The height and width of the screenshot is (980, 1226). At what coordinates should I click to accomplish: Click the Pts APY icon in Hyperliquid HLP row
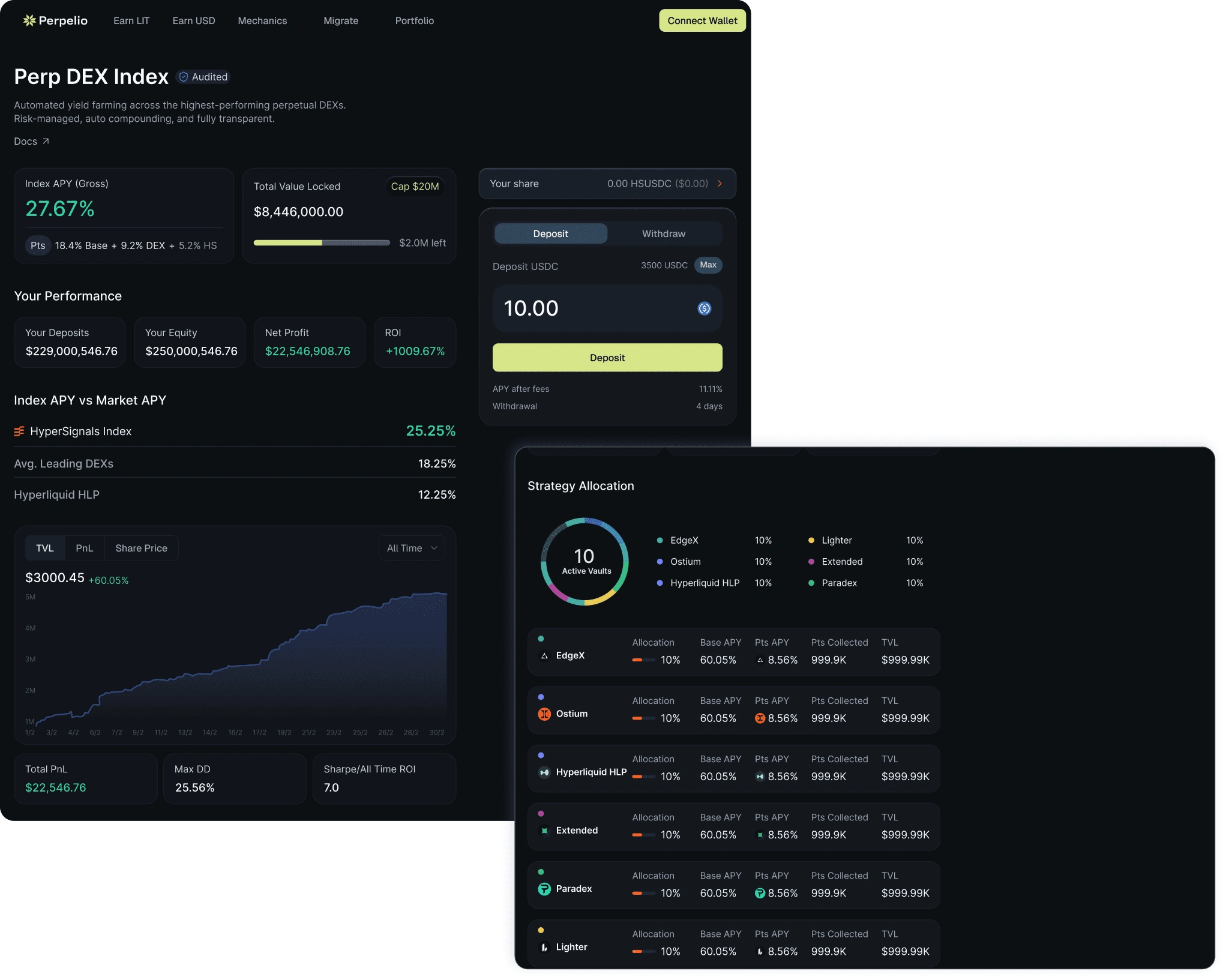coord(760,777)
